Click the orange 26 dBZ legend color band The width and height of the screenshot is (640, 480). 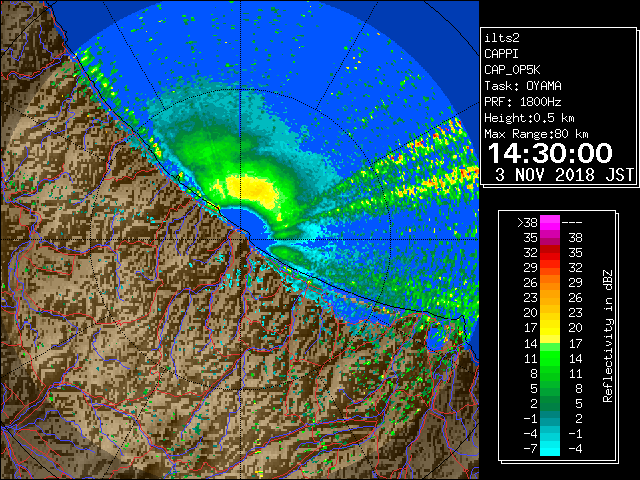click(550, 283)
